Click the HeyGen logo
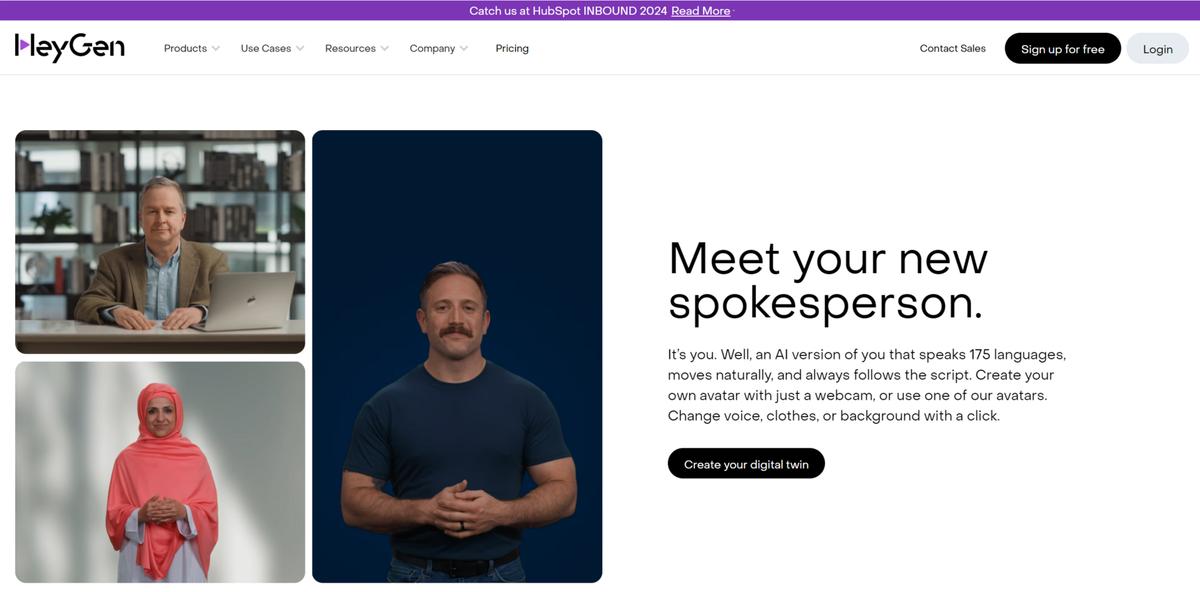Viewport: 1200px width, 592px height. point(70,47)
